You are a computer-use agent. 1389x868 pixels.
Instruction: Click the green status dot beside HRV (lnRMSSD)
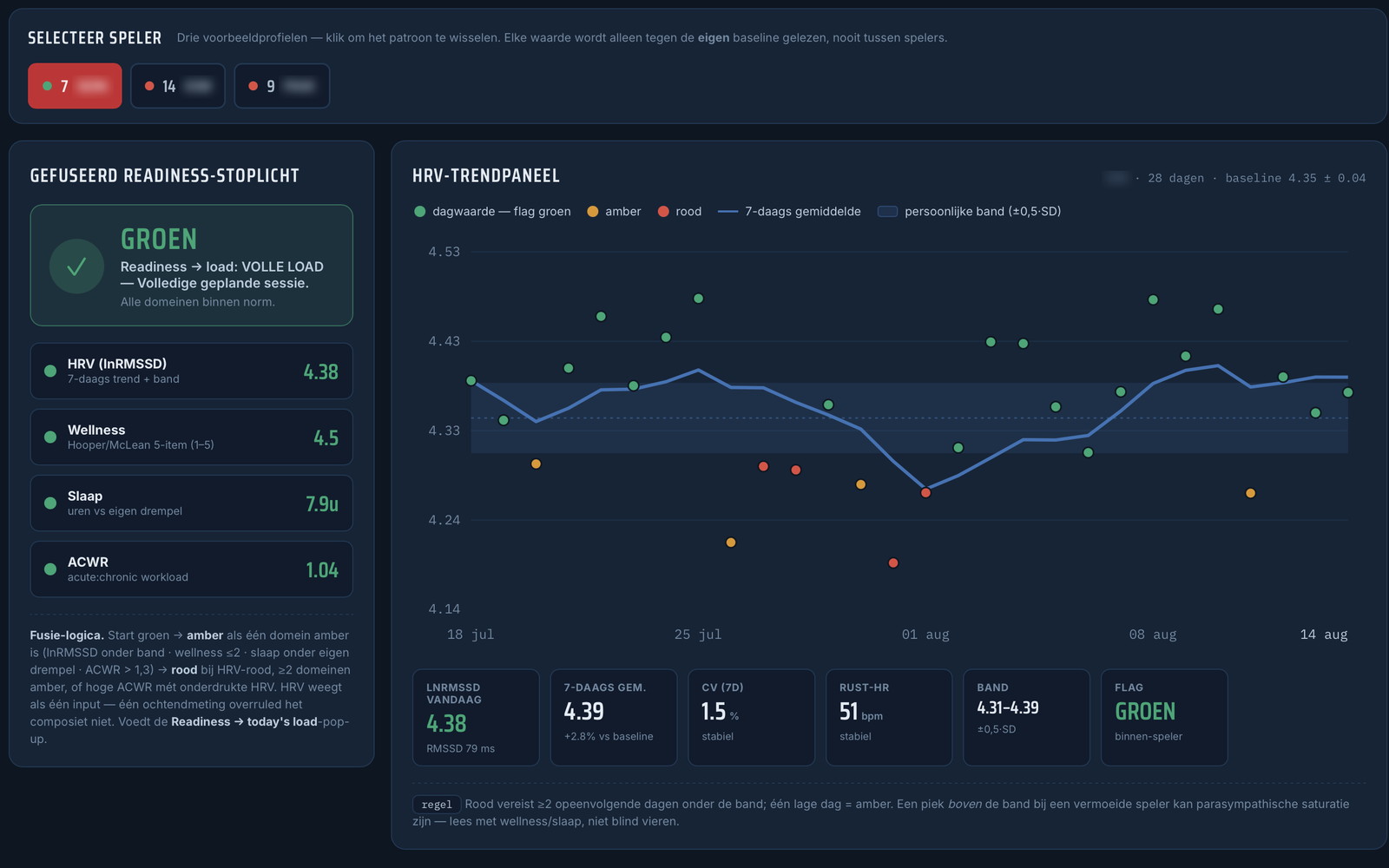click(50, 371)
